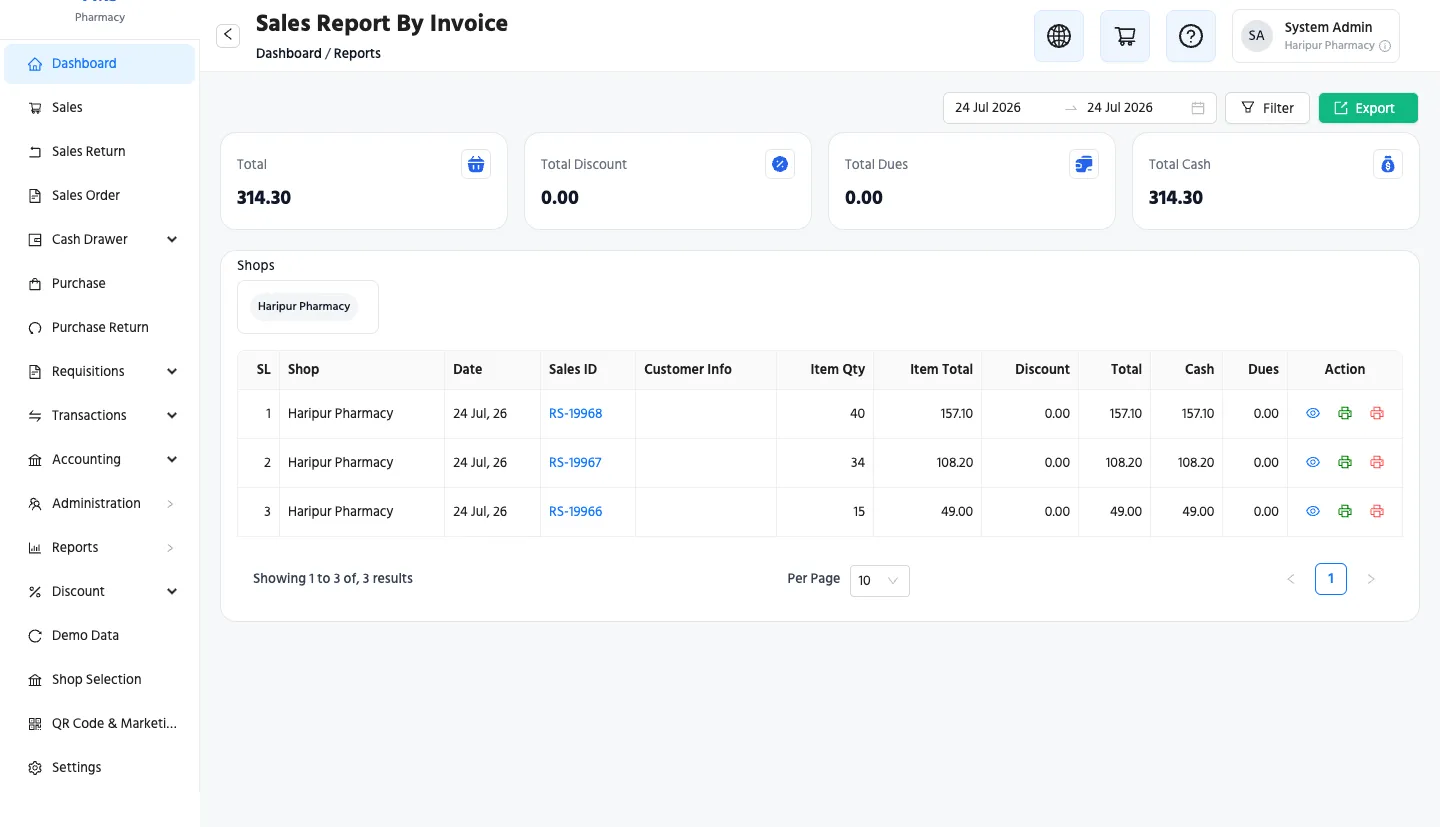Click the Haripur Pharmacy shop chip
This screenshot has height=827, width=1440.
304,307
